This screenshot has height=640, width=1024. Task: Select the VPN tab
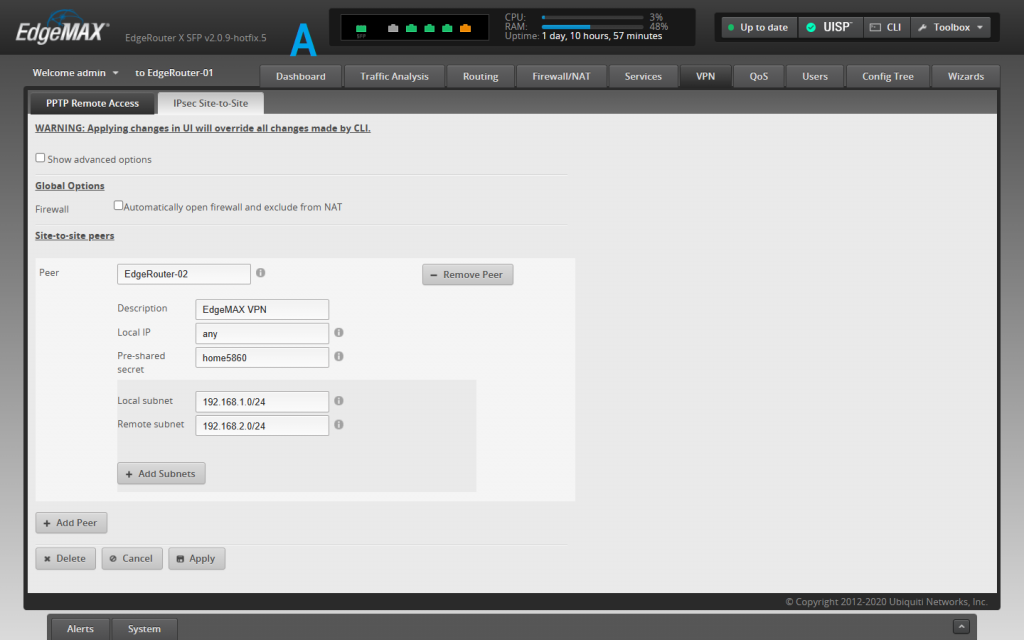[x=705, y=76]
